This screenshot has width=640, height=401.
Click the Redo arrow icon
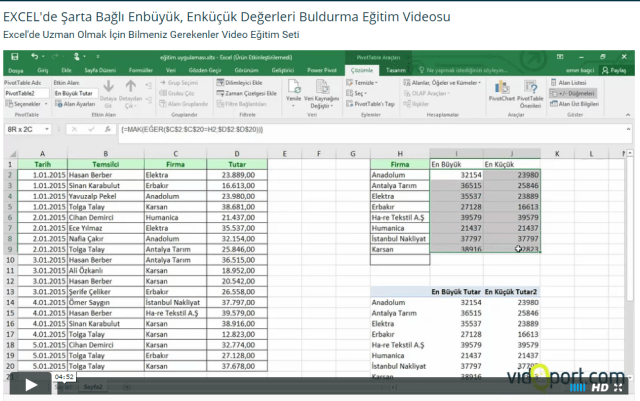point(55,57)
